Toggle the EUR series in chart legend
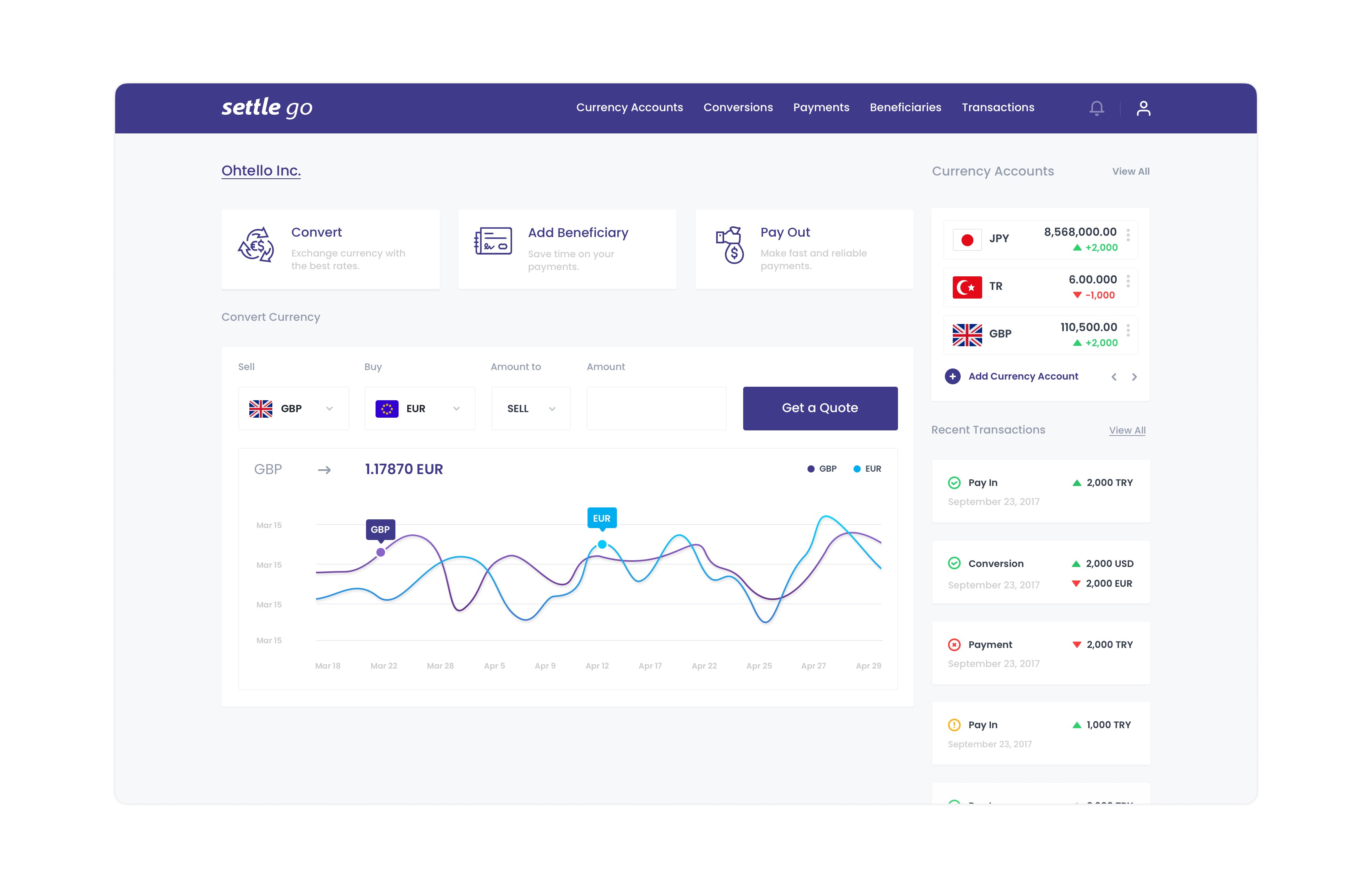This screenshot has width=1372, height=887. tap(867, 469)
